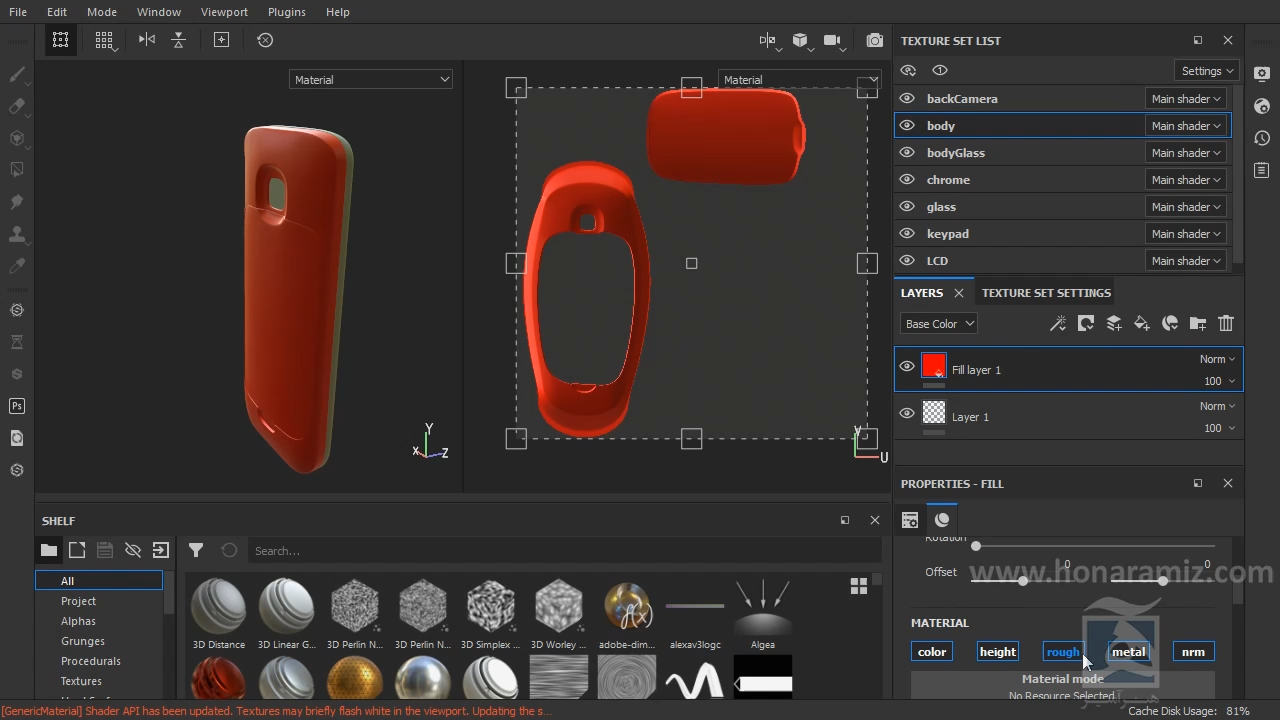1280x720 pixels.
Task: Select the Paint brush tool
Action: click(x=17, y=74)
